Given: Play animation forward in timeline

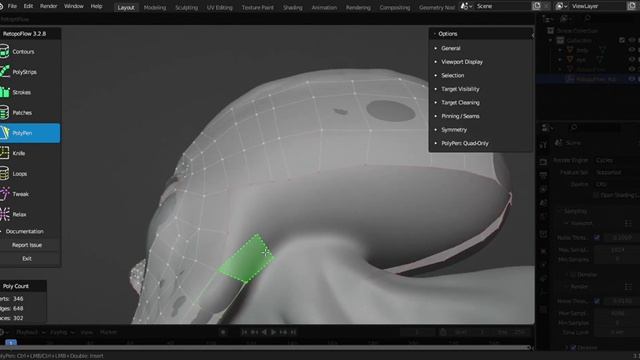Looking at the screenshot, I should coord(273,332).
